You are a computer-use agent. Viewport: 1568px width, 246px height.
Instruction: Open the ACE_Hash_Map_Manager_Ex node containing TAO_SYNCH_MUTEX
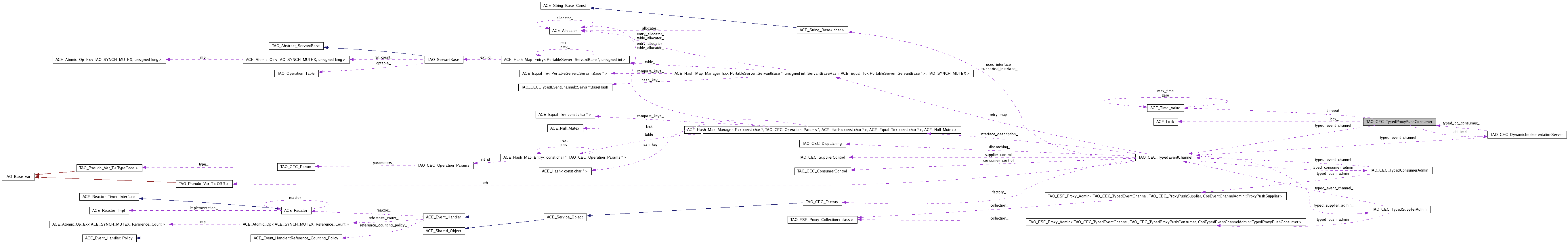(822, 74)
